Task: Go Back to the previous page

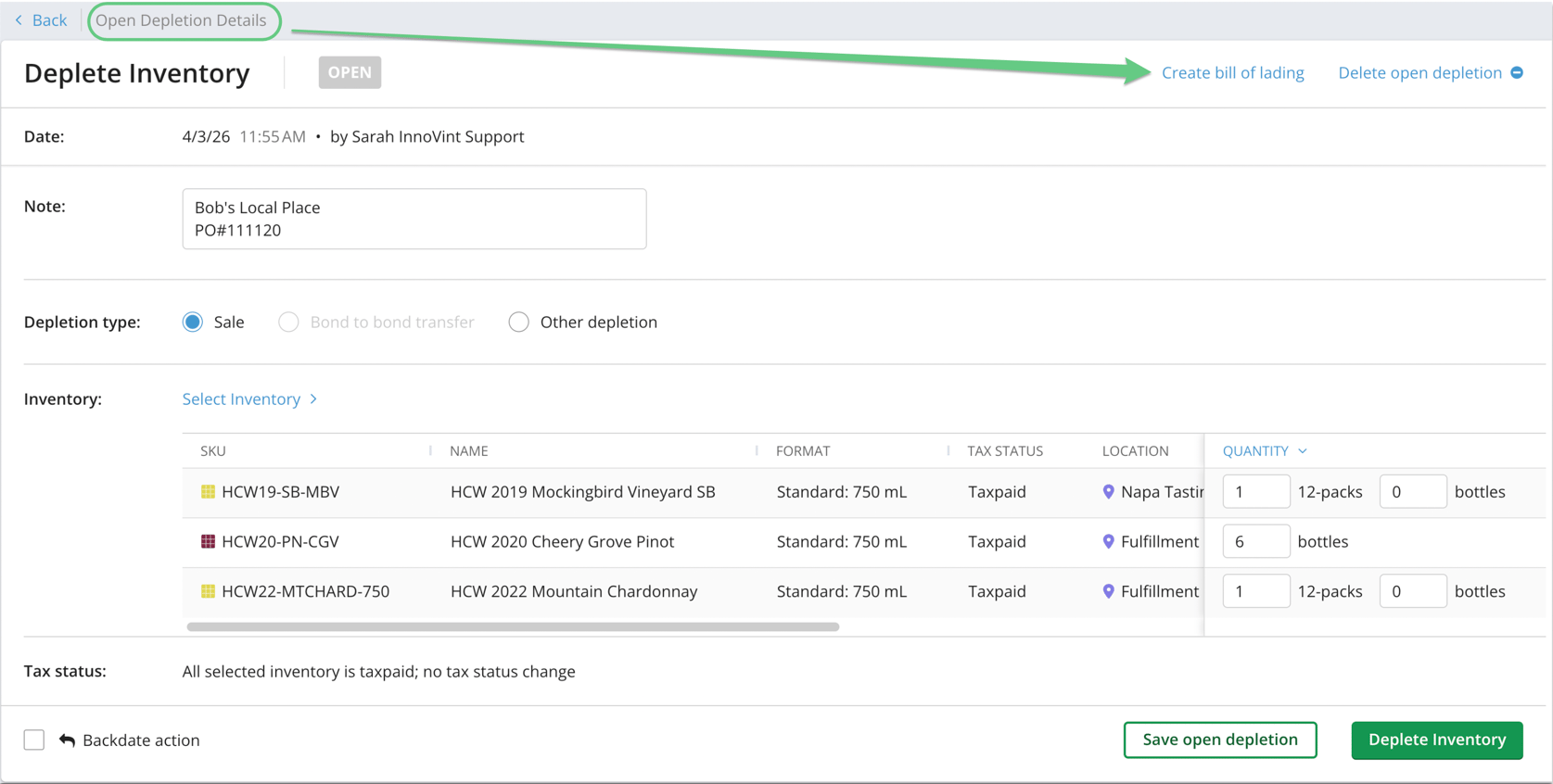Action: point(49,20)
